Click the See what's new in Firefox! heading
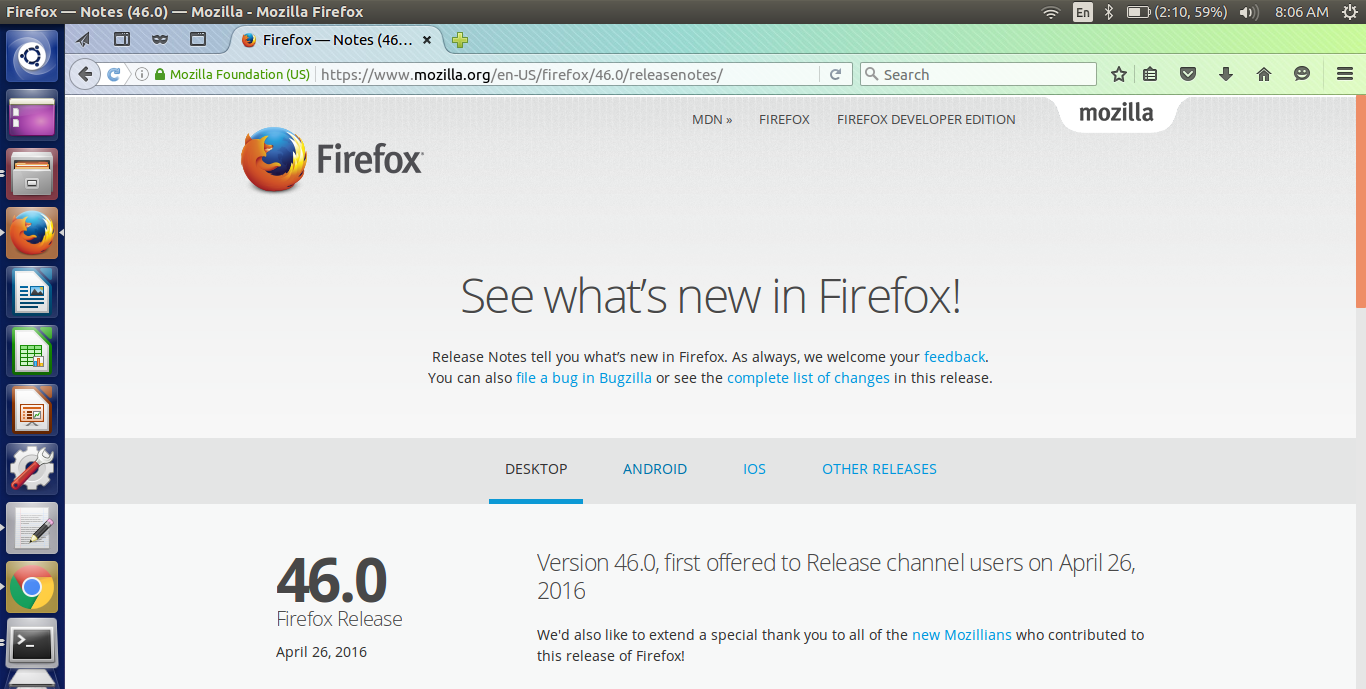This screenshot has width=1366, height=689. click(710, 296)
